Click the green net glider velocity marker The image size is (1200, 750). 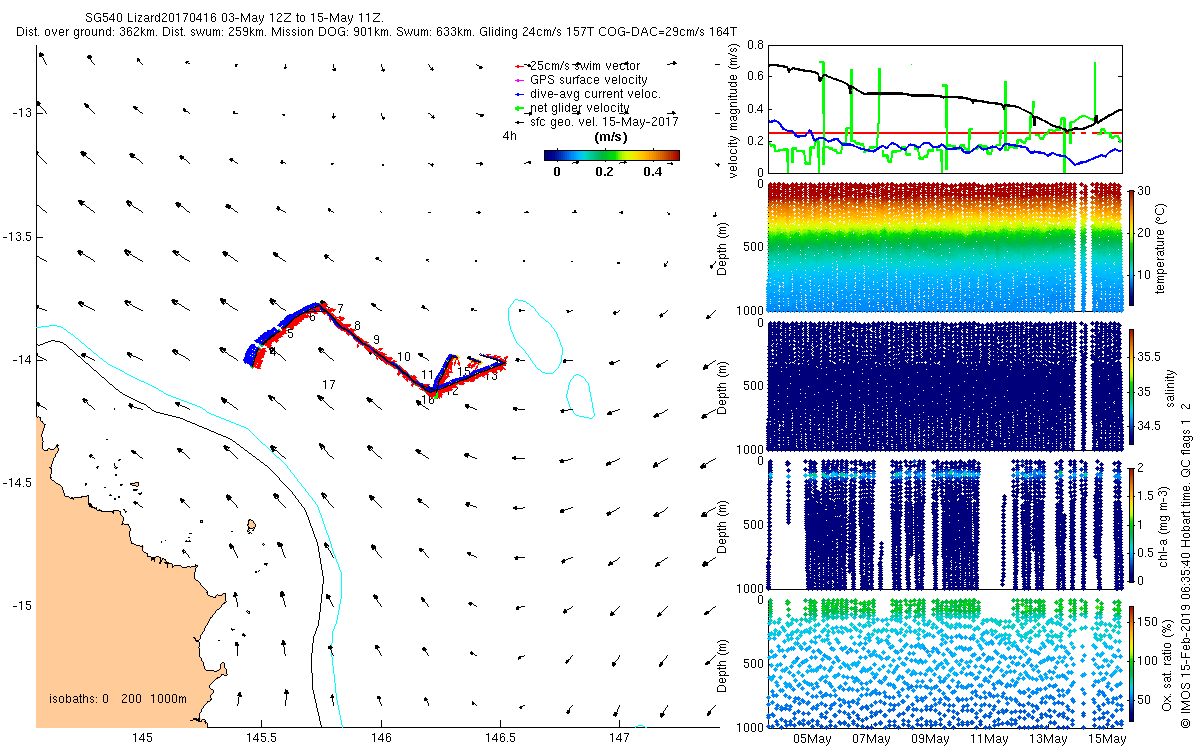click(519, 108)
